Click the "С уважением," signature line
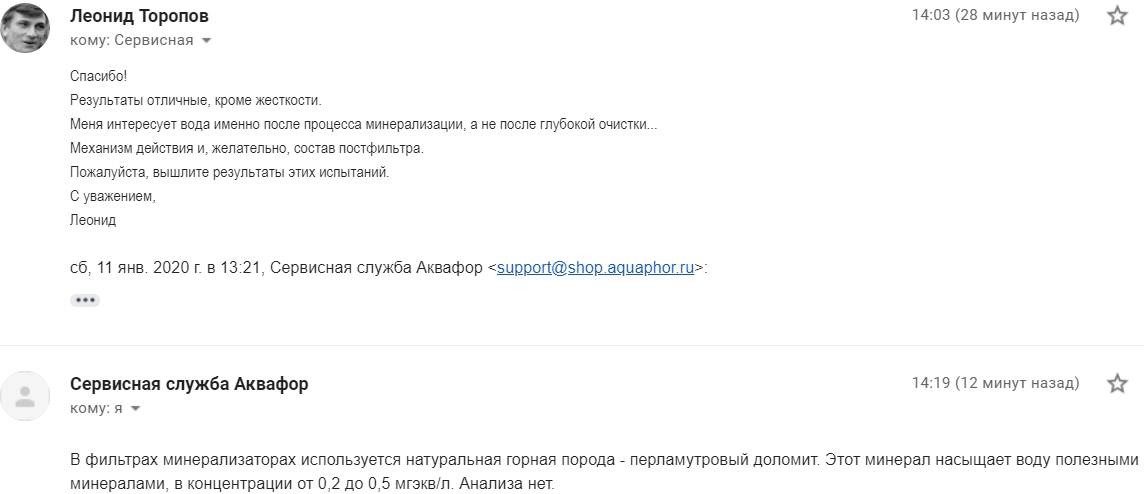The width and height of the screenshot is (1144, 494). [x=113, y=196]
